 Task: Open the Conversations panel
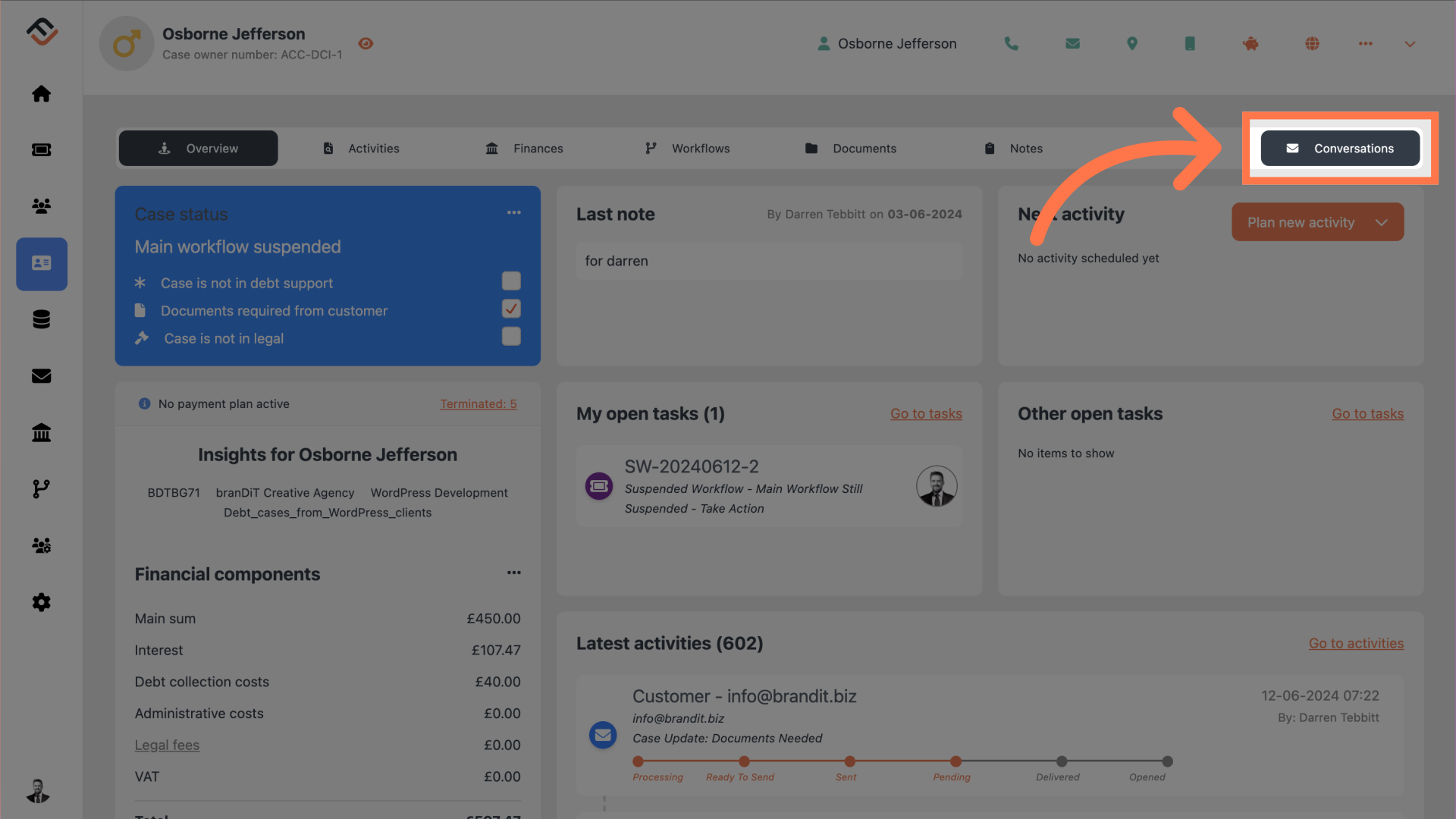pyautogui.click(x=1340, y=147)
